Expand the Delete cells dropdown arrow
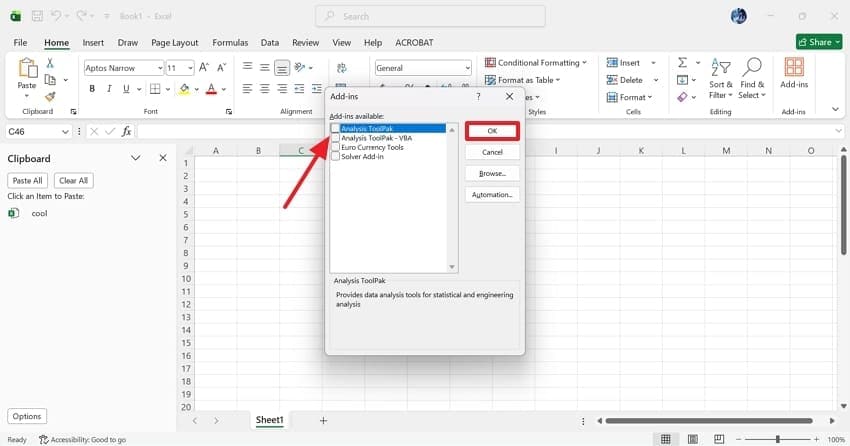 coord(656,80)
